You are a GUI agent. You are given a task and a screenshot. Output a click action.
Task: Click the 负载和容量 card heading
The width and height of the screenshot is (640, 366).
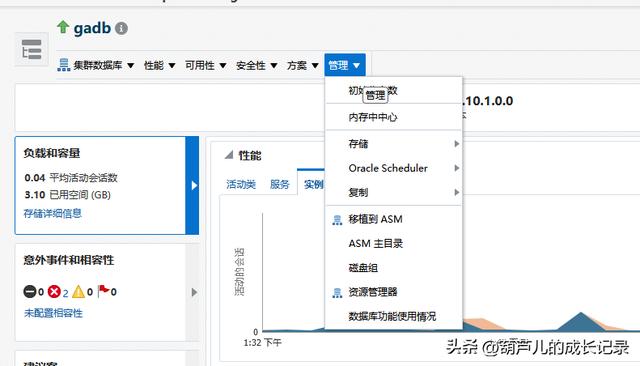coord(52,153)
